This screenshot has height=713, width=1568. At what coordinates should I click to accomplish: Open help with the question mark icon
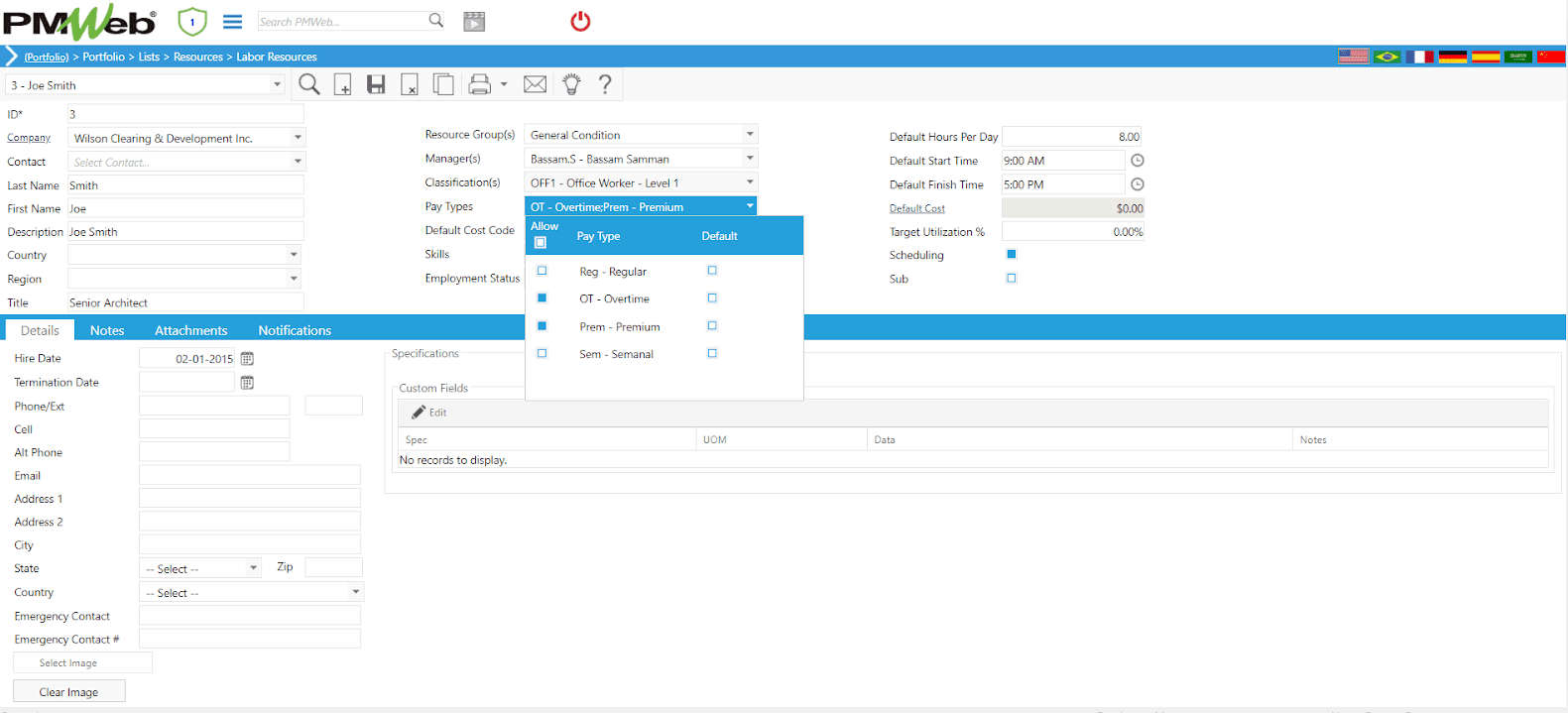pos(605,85)
